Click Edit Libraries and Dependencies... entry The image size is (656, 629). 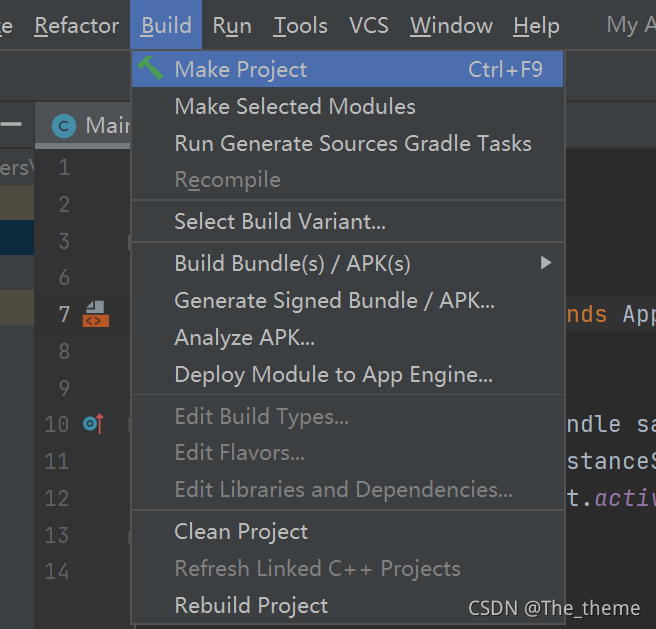pyautogui.click(x=347, y=490)
